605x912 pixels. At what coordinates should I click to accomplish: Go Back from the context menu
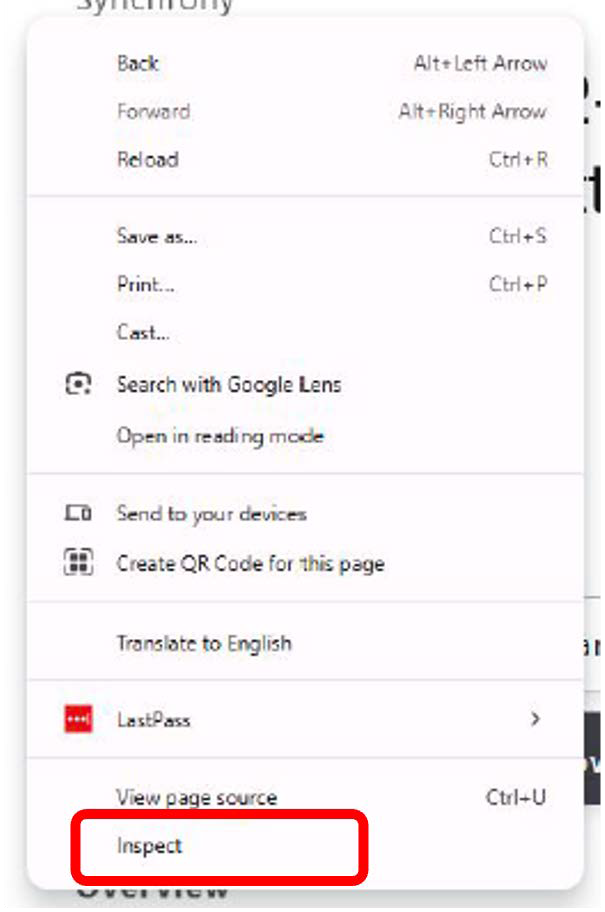click(138, 63)
